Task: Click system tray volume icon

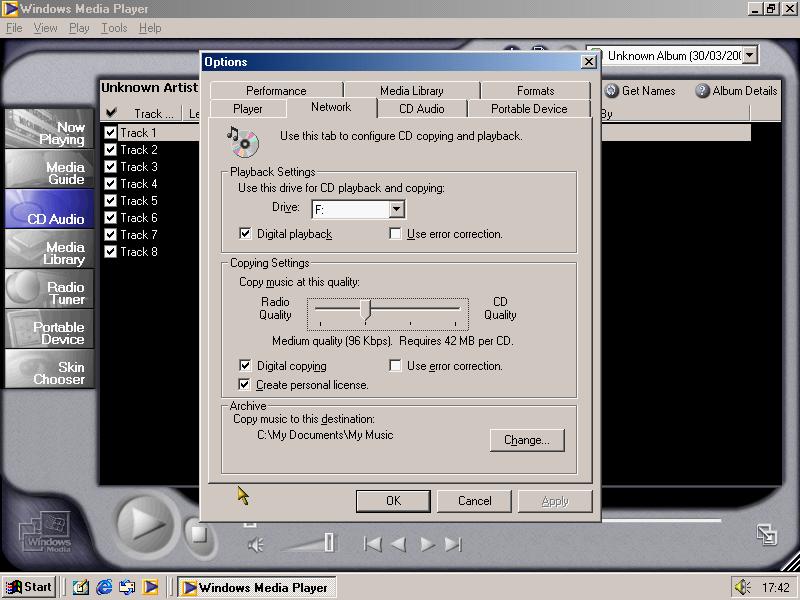Action: pyautogui.click(x=742, y=587)
